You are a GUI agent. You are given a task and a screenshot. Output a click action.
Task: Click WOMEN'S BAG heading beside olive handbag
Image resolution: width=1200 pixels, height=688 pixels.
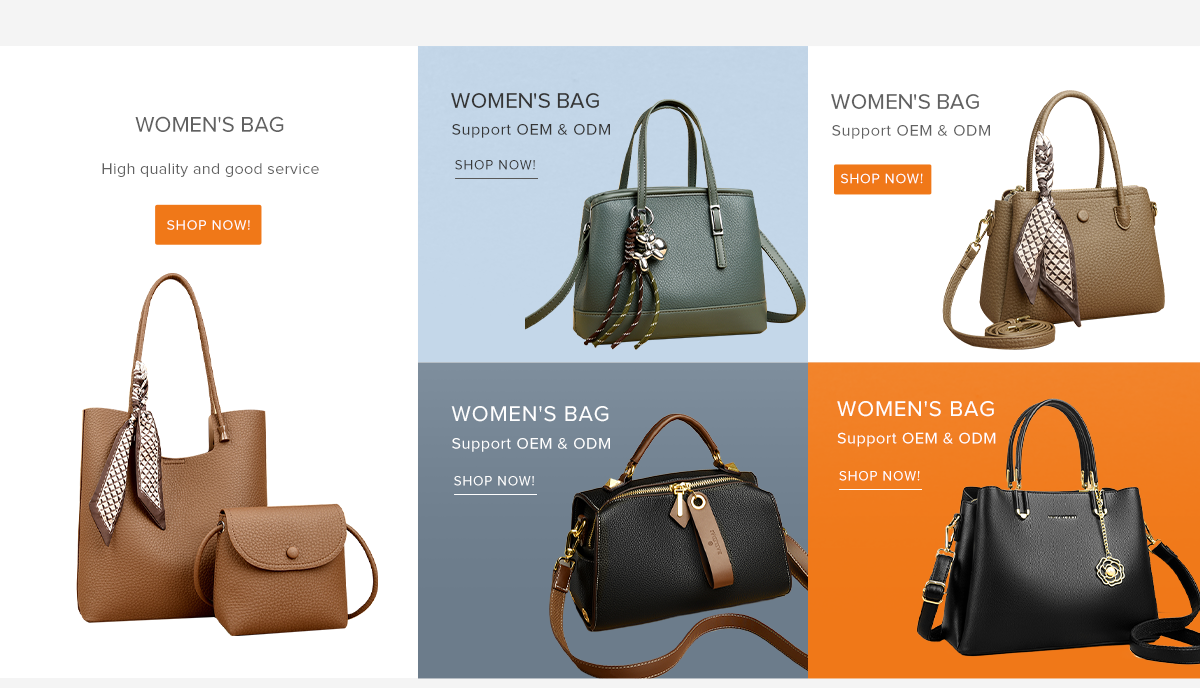click(905, 102)
